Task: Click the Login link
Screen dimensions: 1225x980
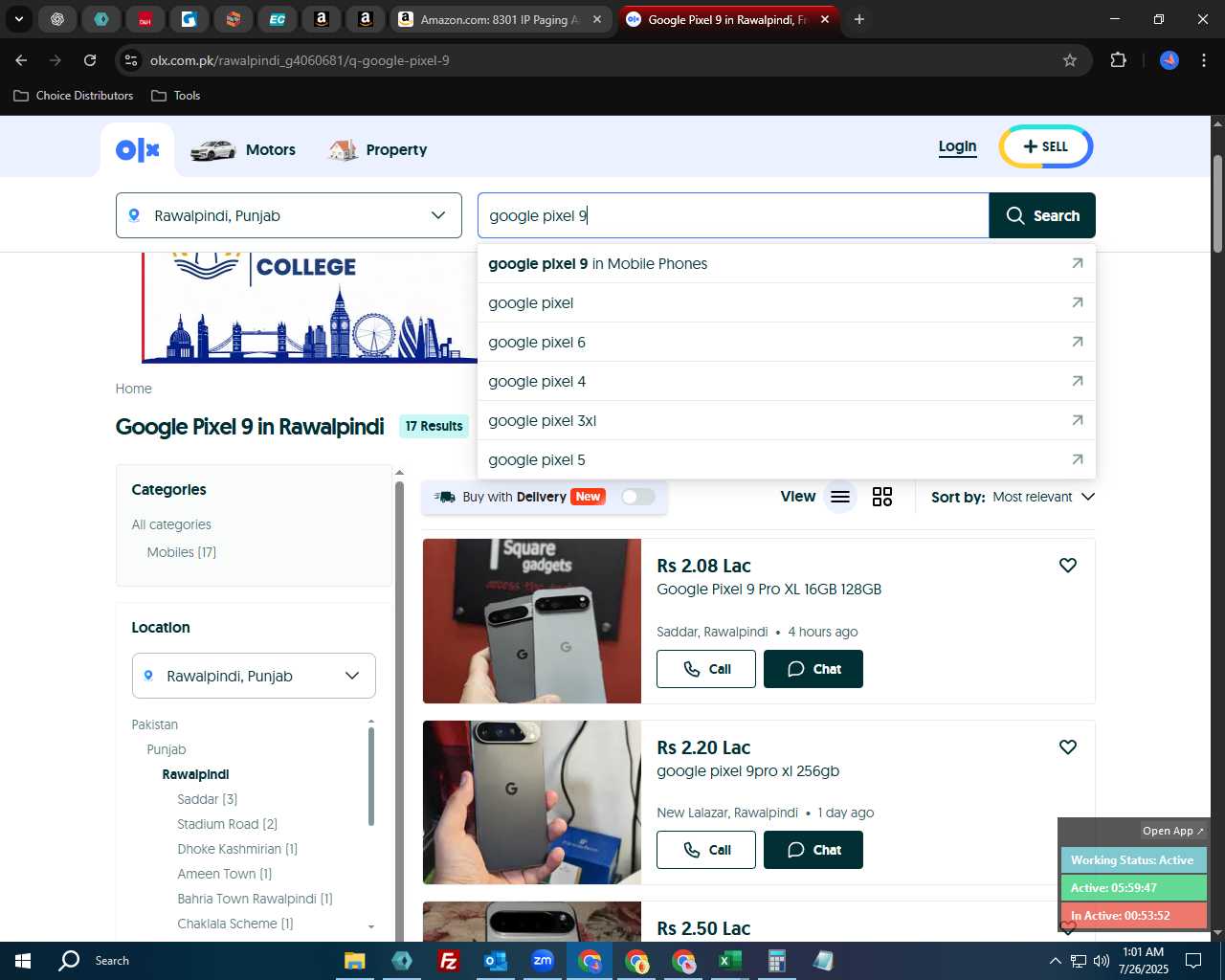Action: pyautogui.click(x=957, y=146)
